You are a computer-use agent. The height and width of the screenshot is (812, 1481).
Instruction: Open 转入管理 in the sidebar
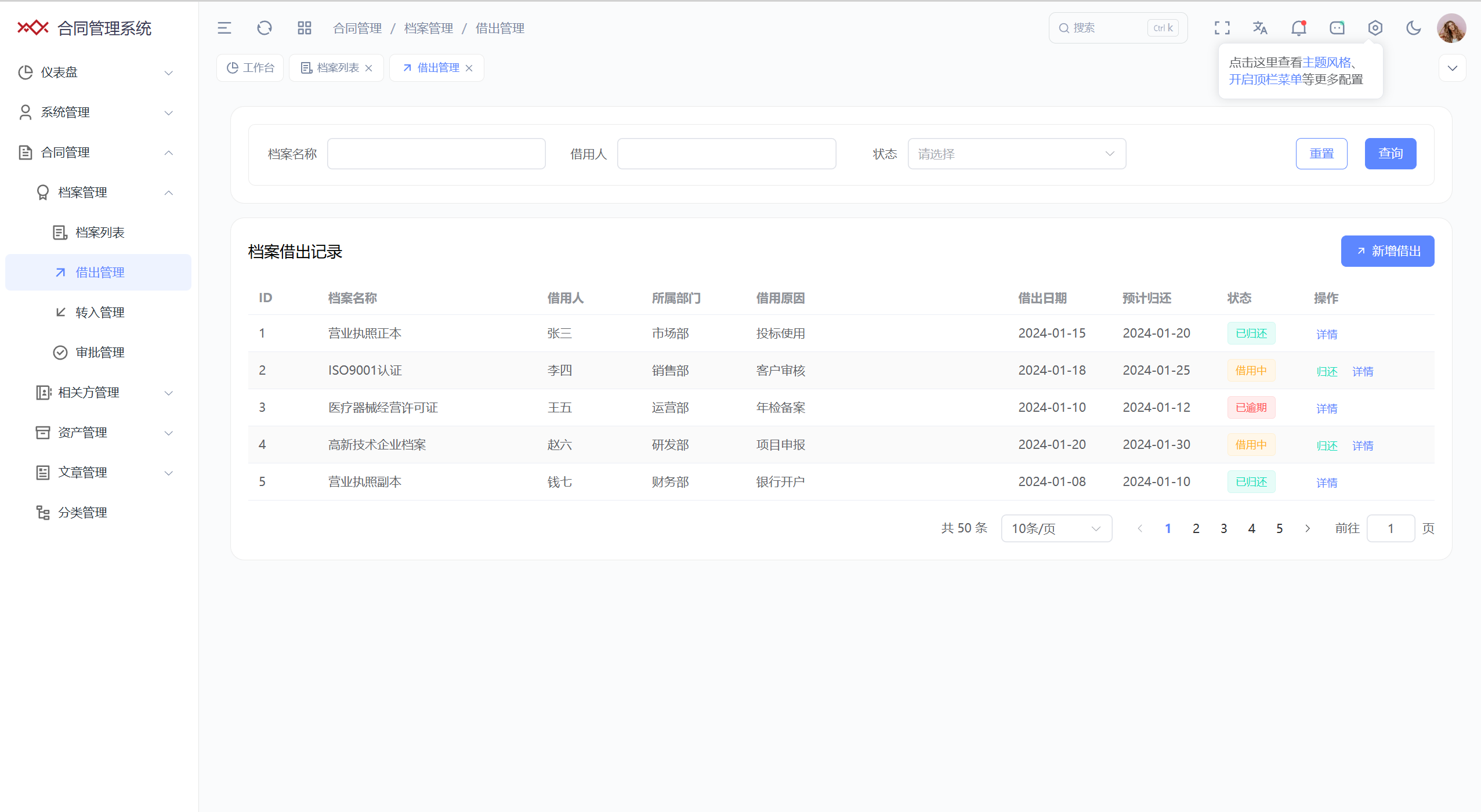point(98,313)
